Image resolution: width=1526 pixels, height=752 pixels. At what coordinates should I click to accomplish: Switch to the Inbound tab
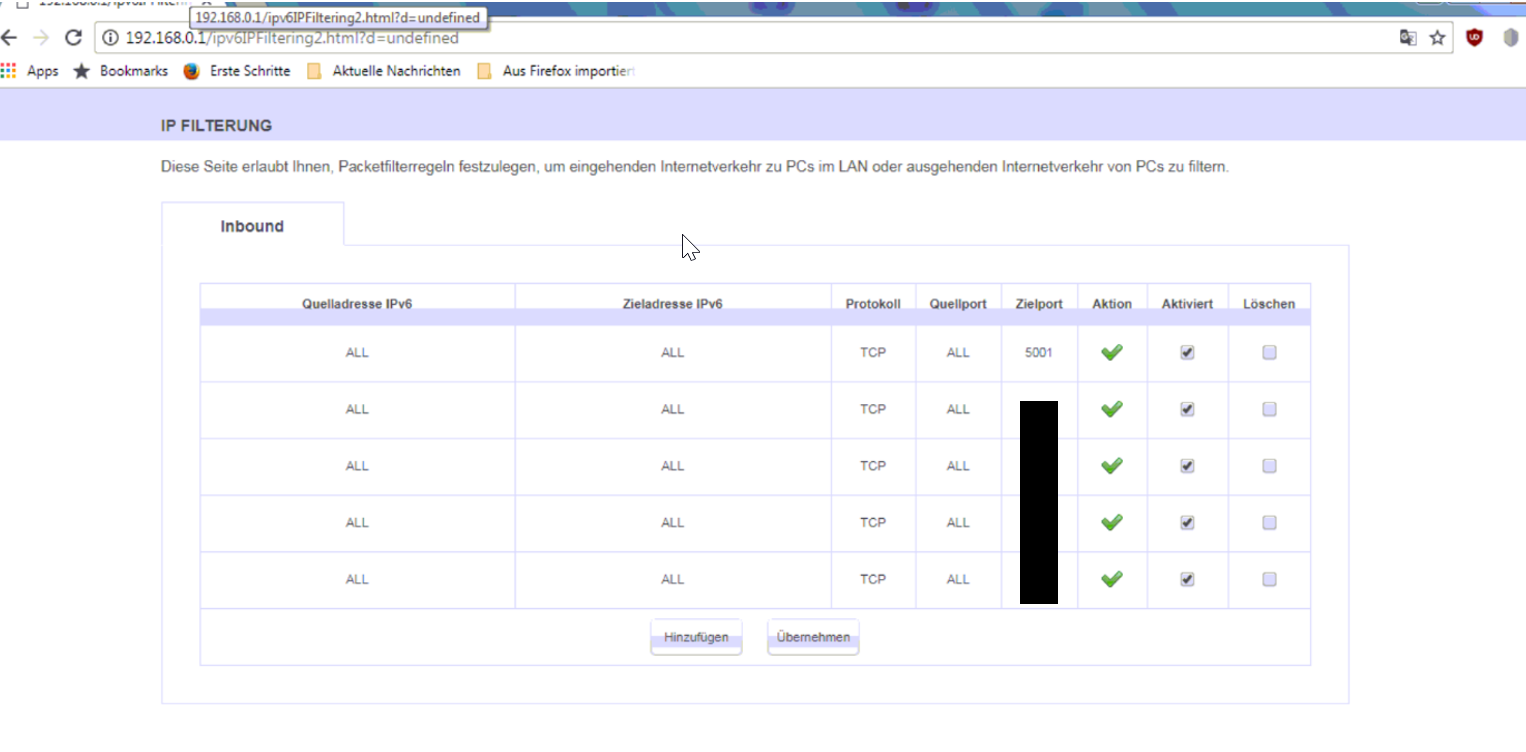[252, 226]
